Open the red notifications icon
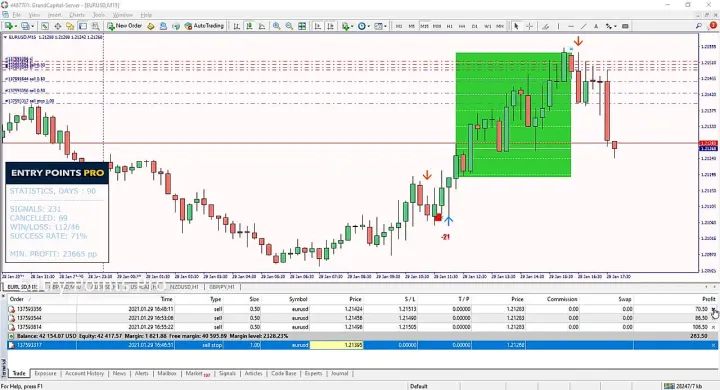720x390 pixels. click(x=713, y=26)
